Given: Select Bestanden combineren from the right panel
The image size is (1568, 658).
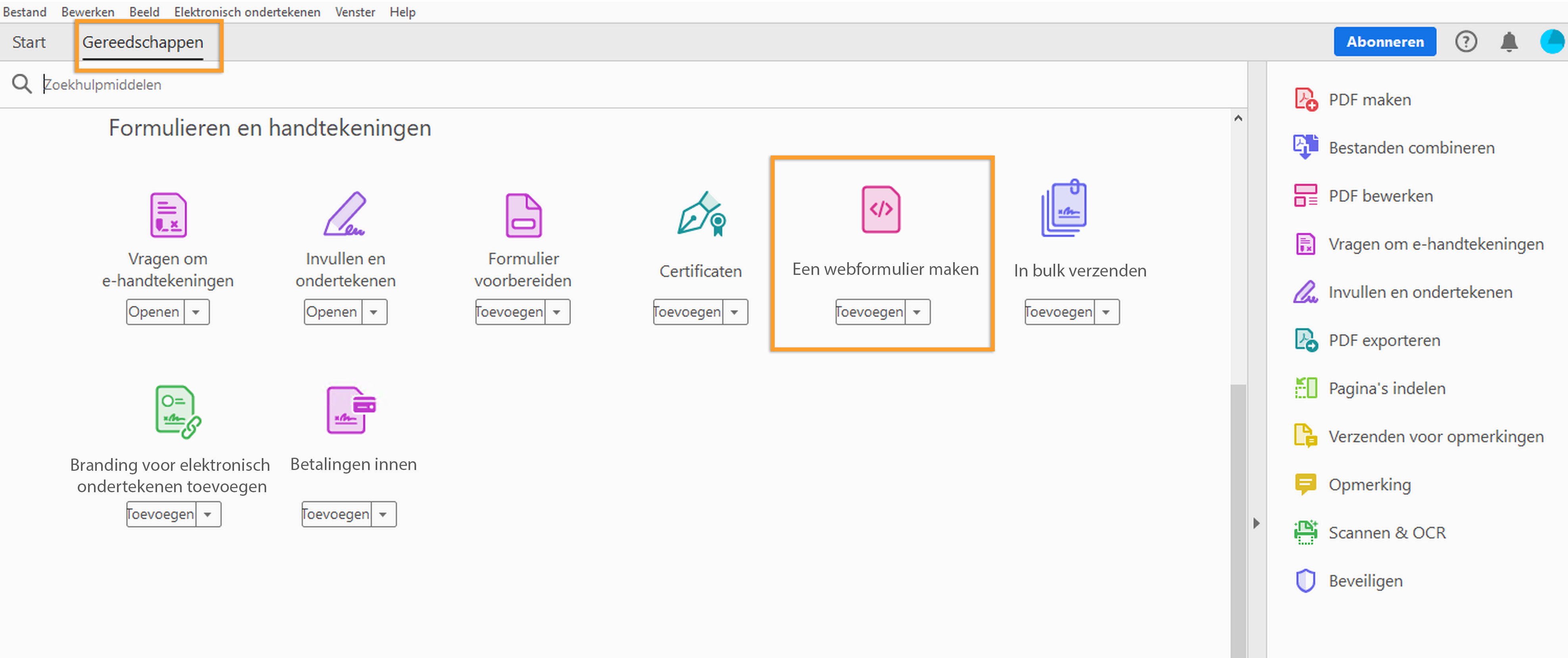Looking at the screenshot, I should [1411, 147].
